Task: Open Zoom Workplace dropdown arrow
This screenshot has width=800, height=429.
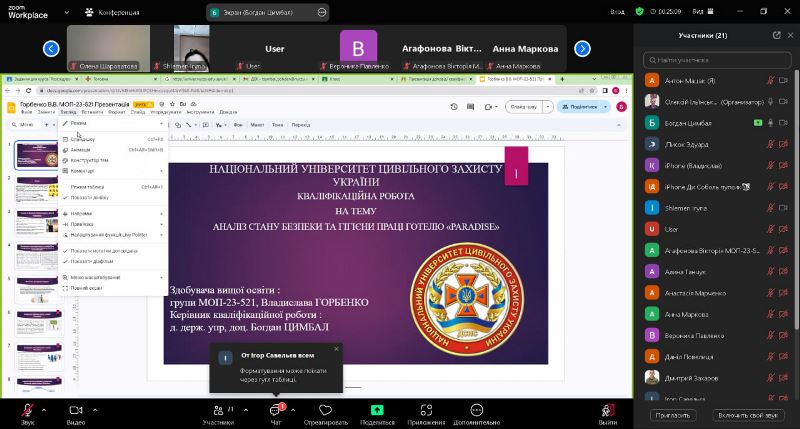Action: tap(67, 12)
